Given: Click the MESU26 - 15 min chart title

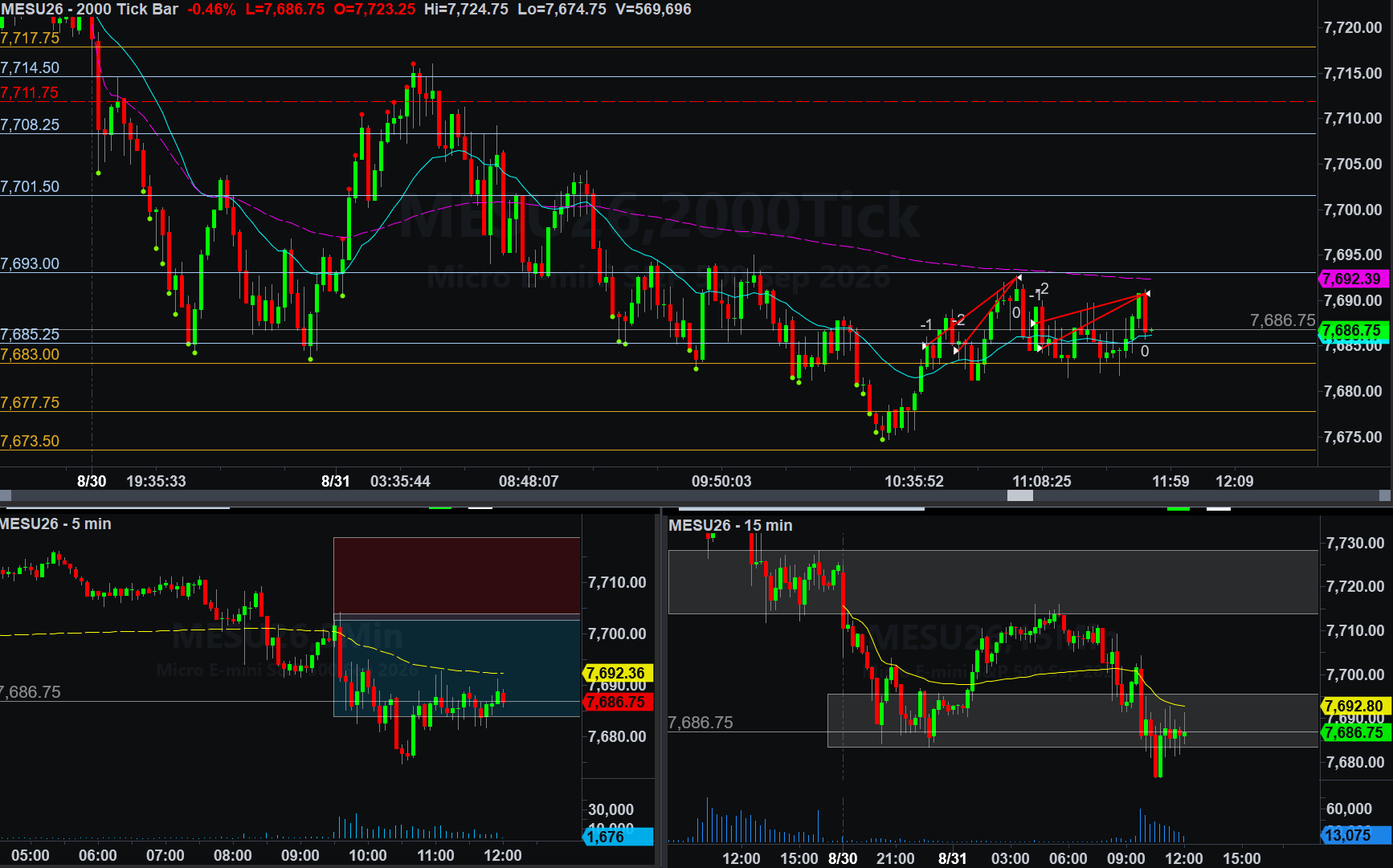Looking at the screenshot, I should click(x=730, y=525).
